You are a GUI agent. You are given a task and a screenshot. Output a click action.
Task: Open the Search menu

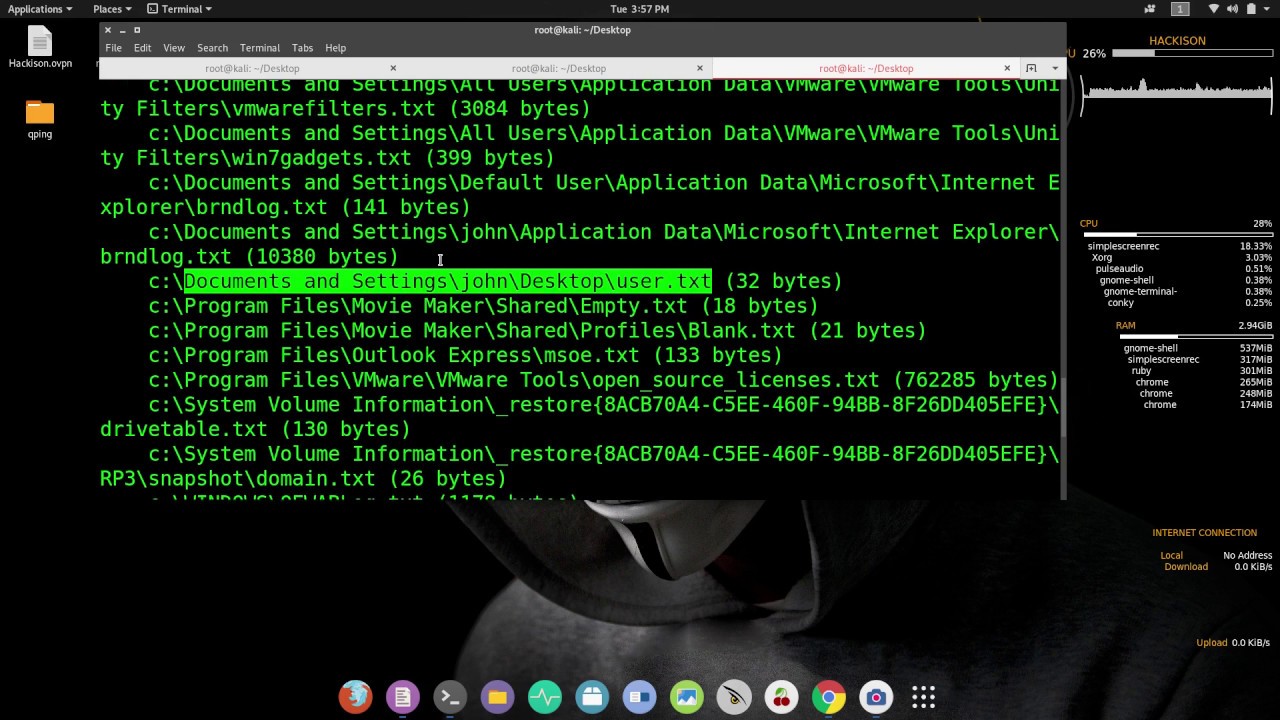pyautogui.click(x=212, y=48)
